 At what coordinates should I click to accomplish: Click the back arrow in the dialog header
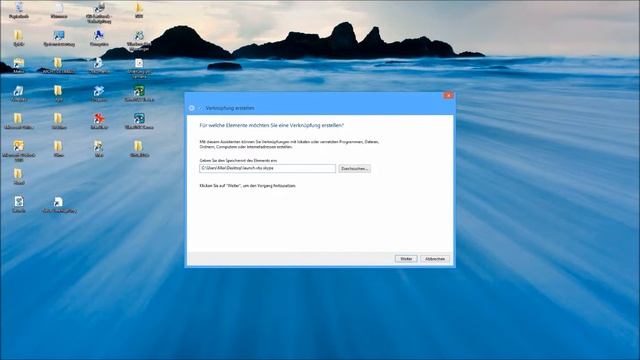(192, 108)
